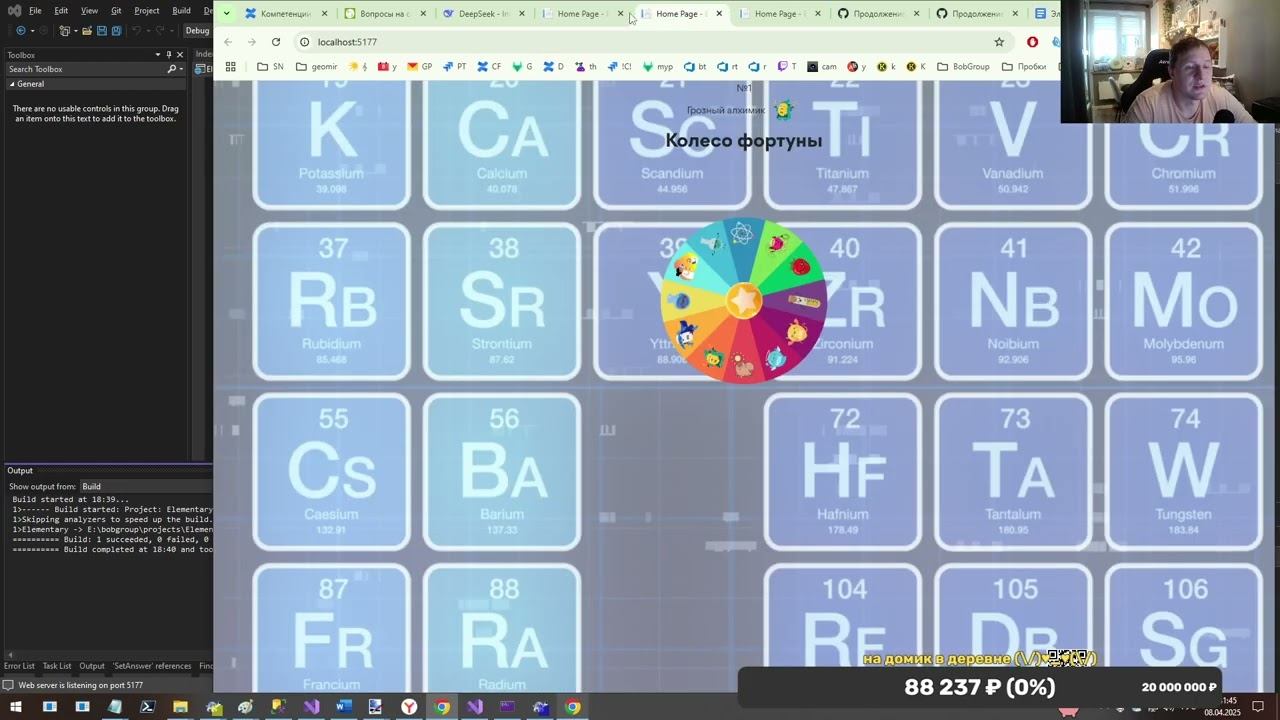The image size is (1280, 720).
Task: Click the Niobium element tile
Action: 1013,301
